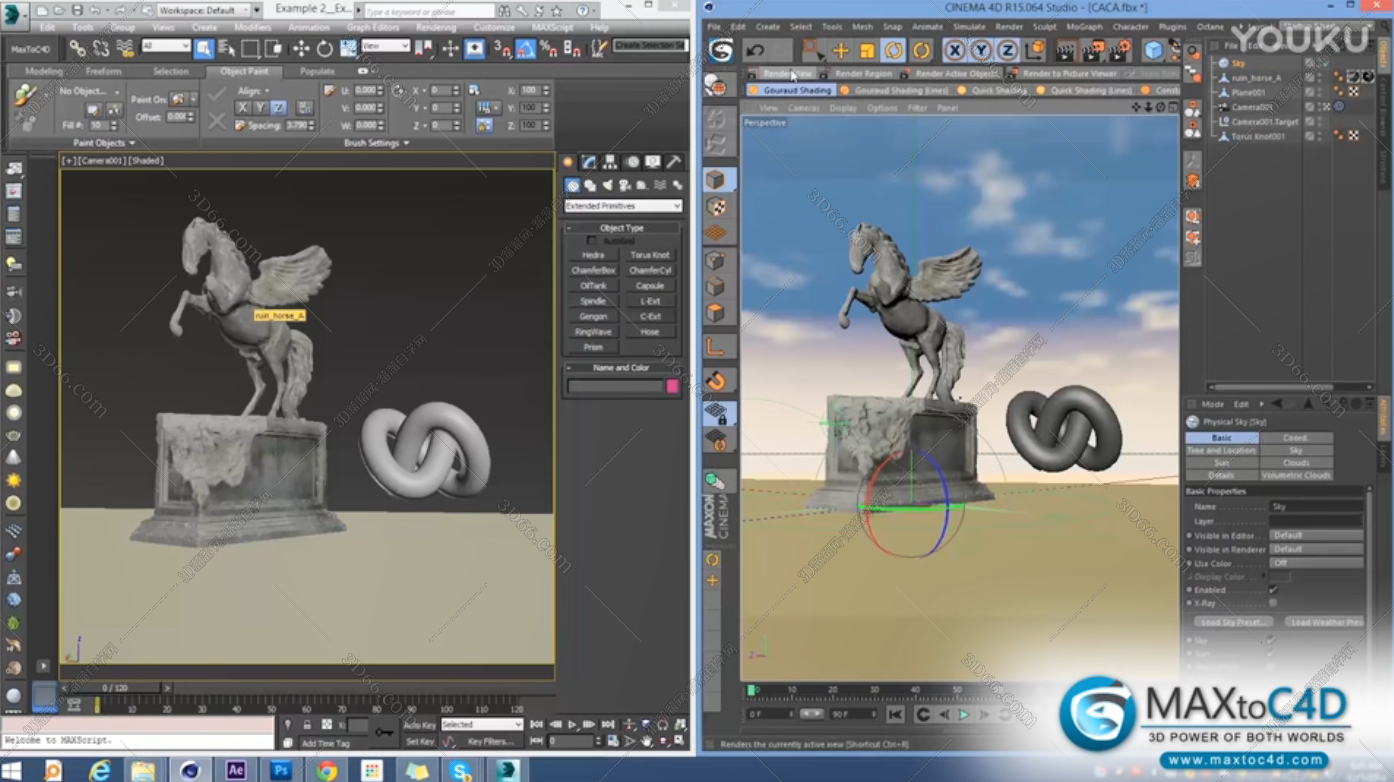Enable the X-Ray checkbox in Basic Properties
The height and width of the screenshot is (782, 1394).
pos(1272,603)
